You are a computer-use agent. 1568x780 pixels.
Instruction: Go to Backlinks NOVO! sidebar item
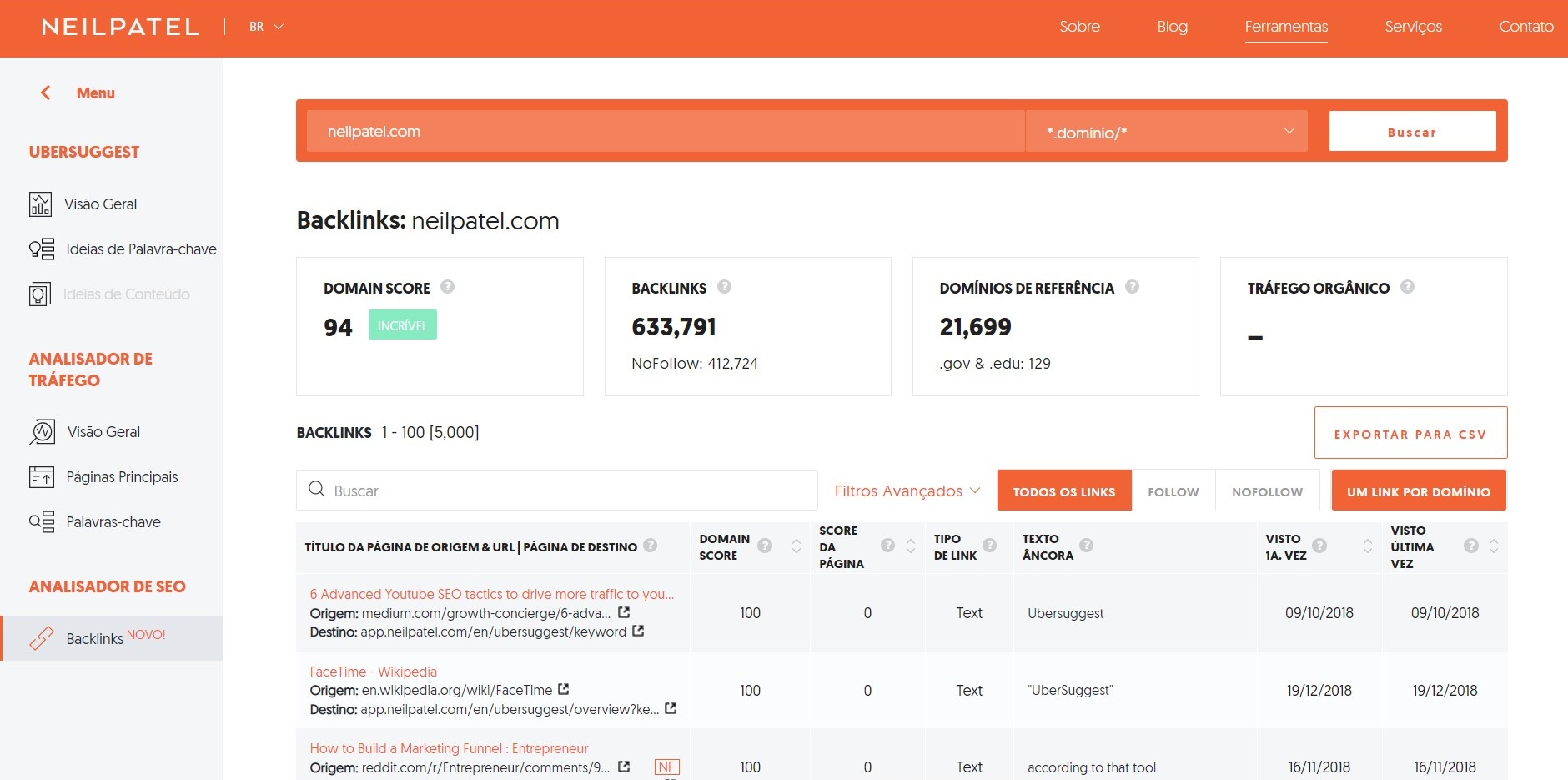pyautogui.click(x=112, y=638)
